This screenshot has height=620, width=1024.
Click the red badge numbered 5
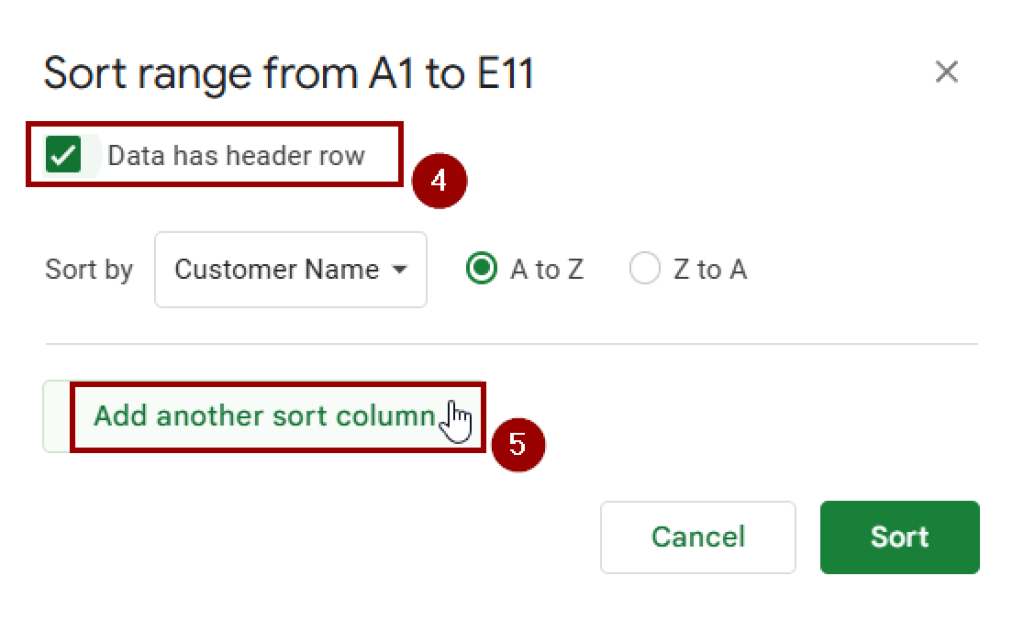pyautogui.click(x=519, y=447)
